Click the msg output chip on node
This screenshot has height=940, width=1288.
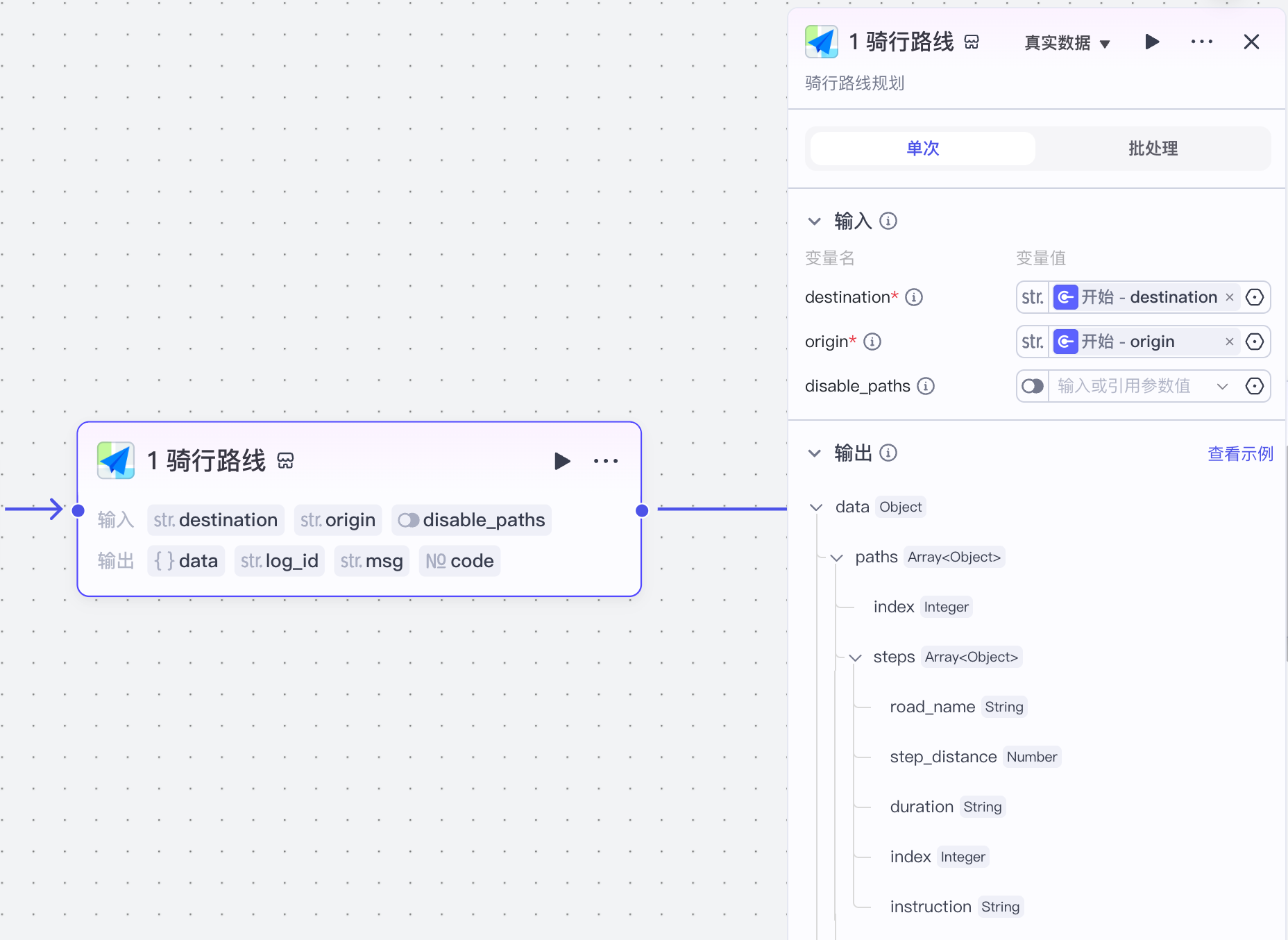click(372, 561)
